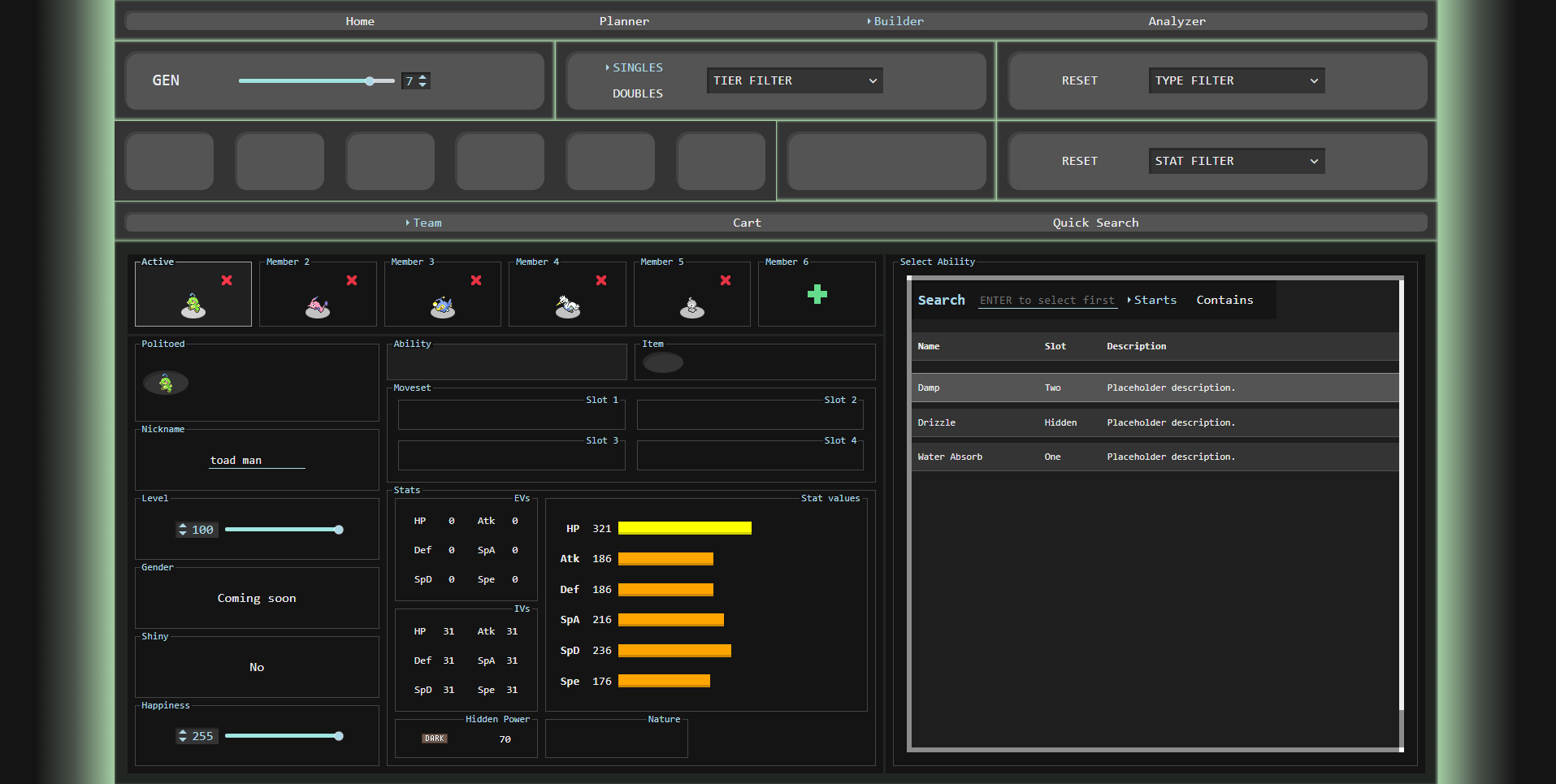Select DOUBLES battle format
This screenshot has width=1556, height=784.
(x=637, y=93)
